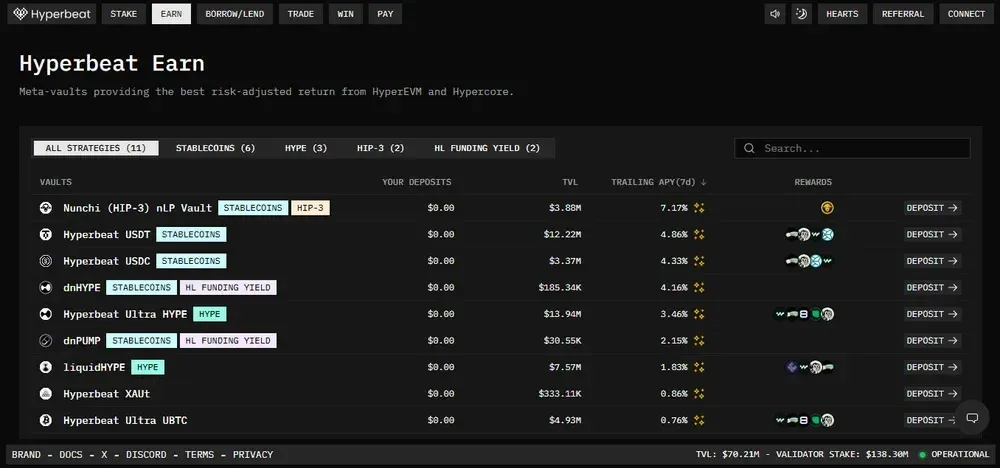Viewport: 1000px width, 468px height.
Task: Click the Hyperbeat Ultra HYPE token icon
Action: tap(45, 314)
